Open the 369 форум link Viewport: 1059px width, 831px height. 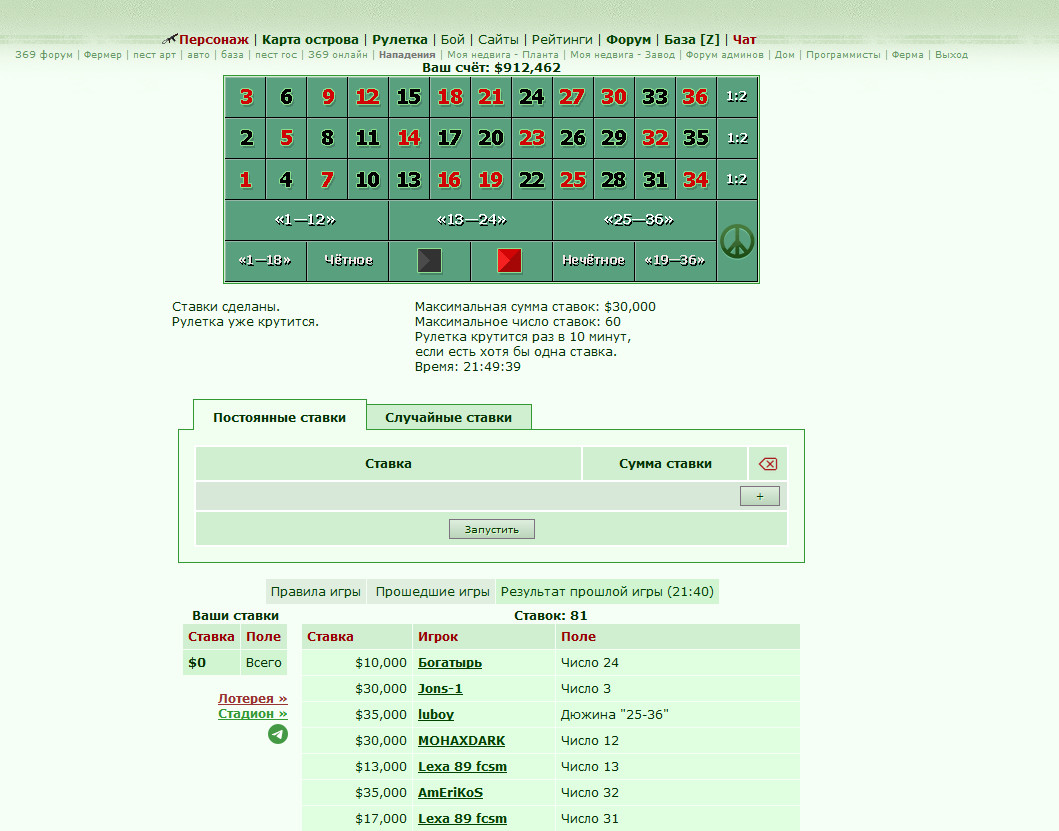click(x=44, y=55)
